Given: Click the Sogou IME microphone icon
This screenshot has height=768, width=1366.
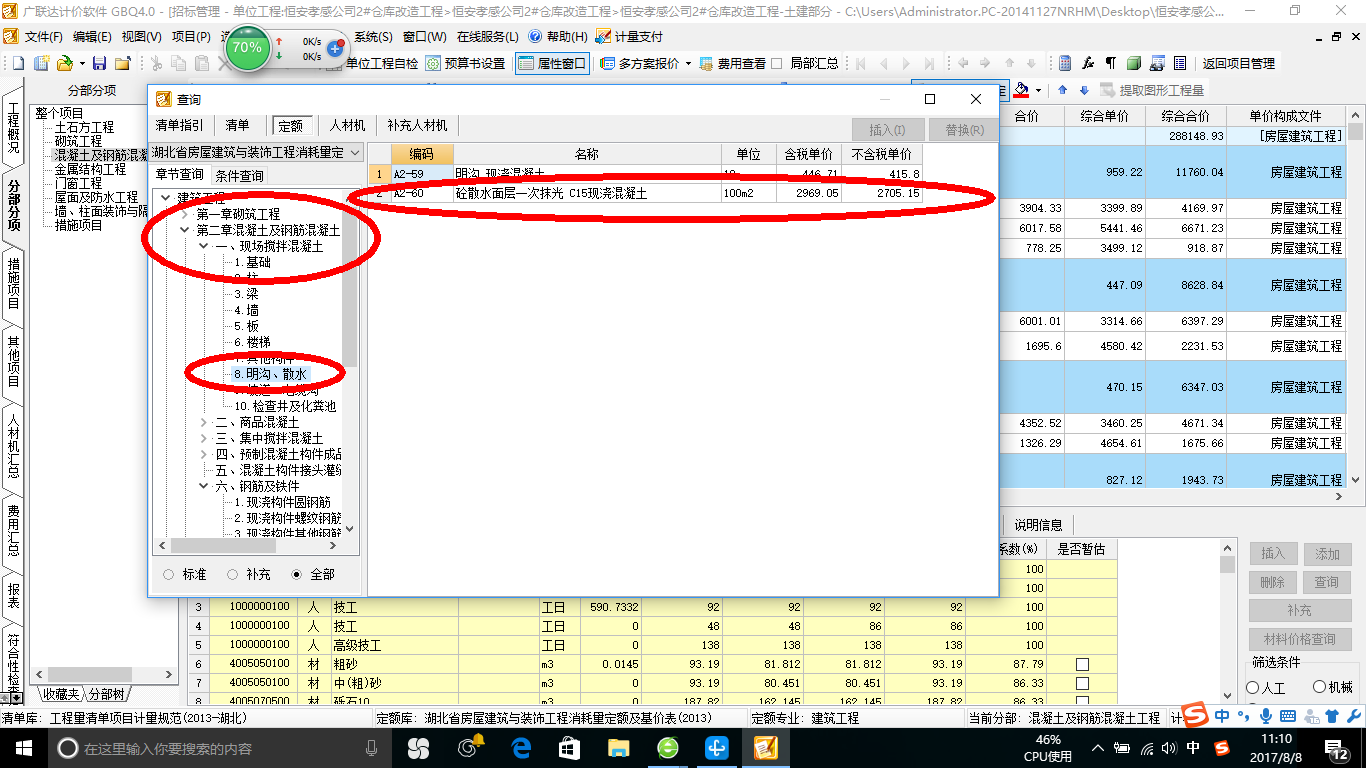Looking at the screenshot, I should pos(1265,716).
